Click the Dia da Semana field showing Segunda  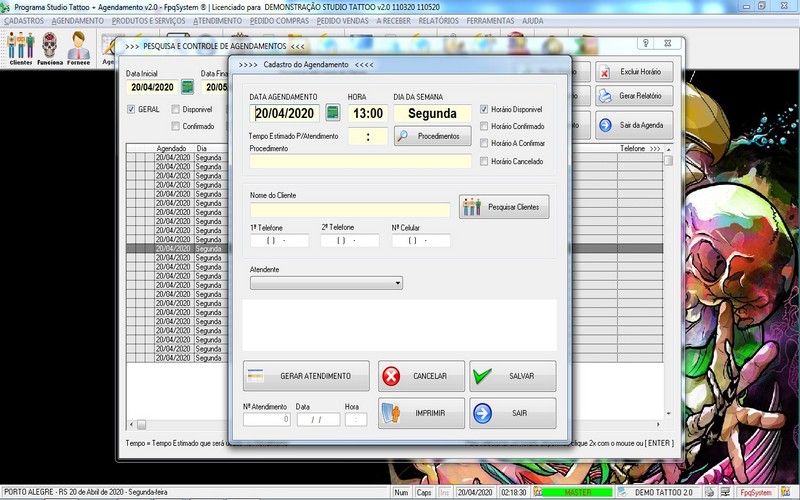click(x=432, y=113)
